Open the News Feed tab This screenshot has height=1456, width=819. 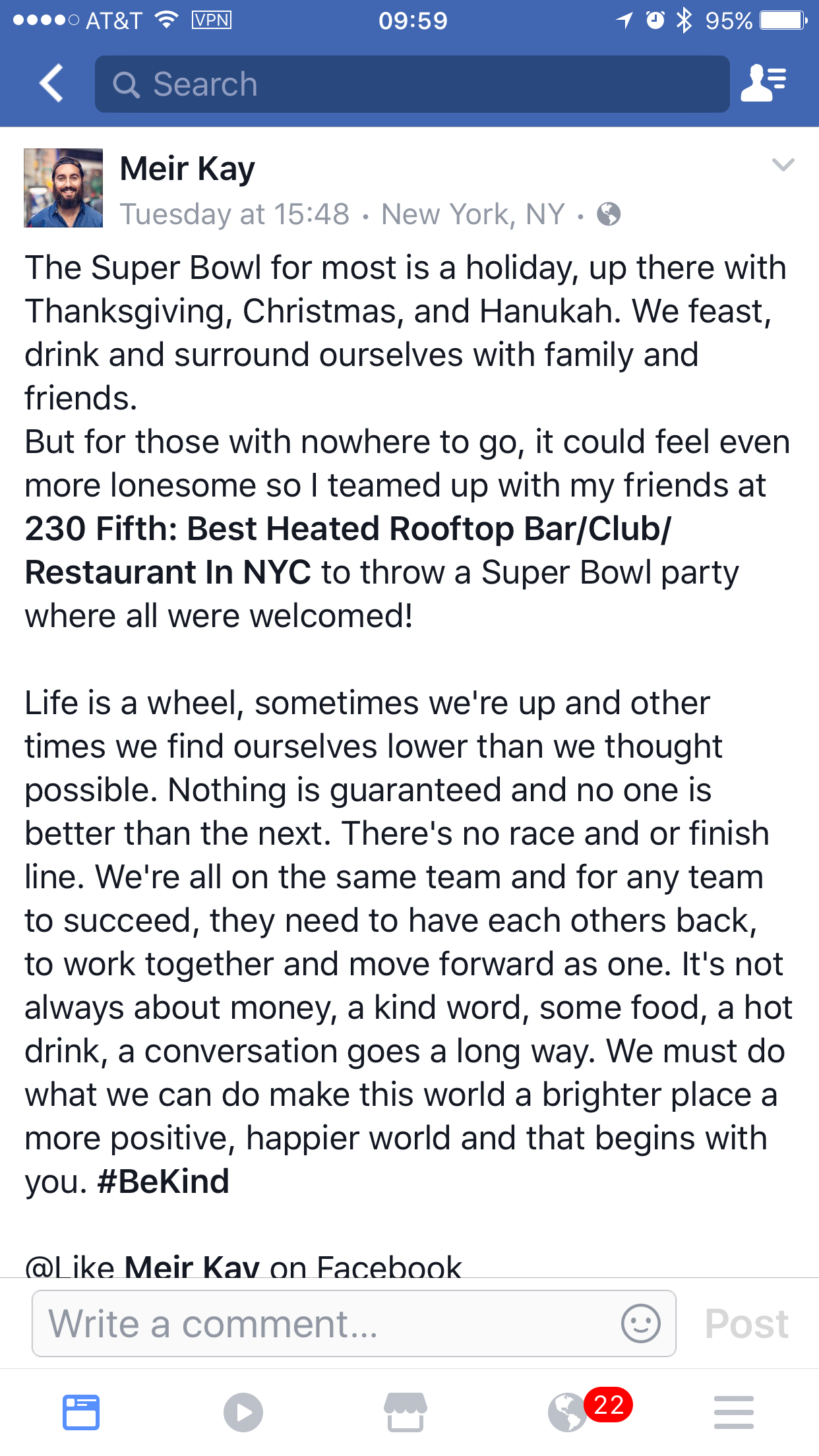pos(81,1412)
